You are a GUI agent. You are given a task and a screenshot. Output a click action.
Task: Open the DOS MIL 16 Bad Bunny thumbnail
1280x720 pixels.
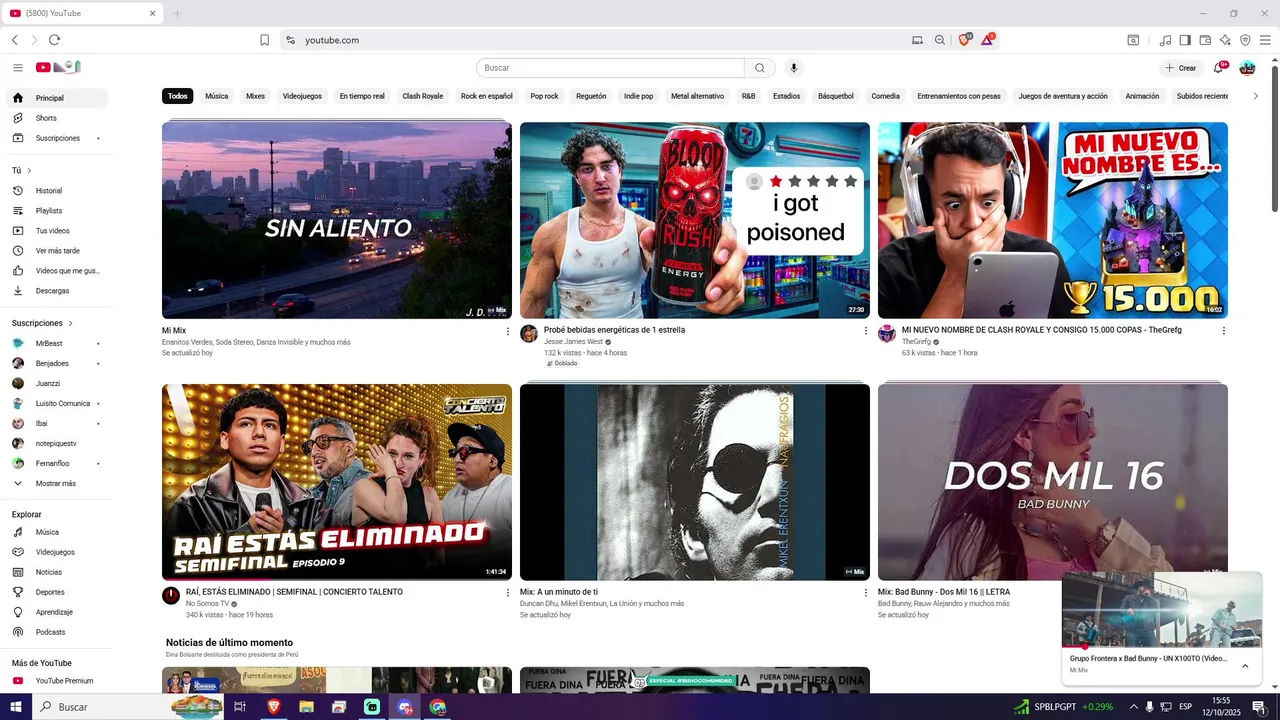(x=1053, y=482)
